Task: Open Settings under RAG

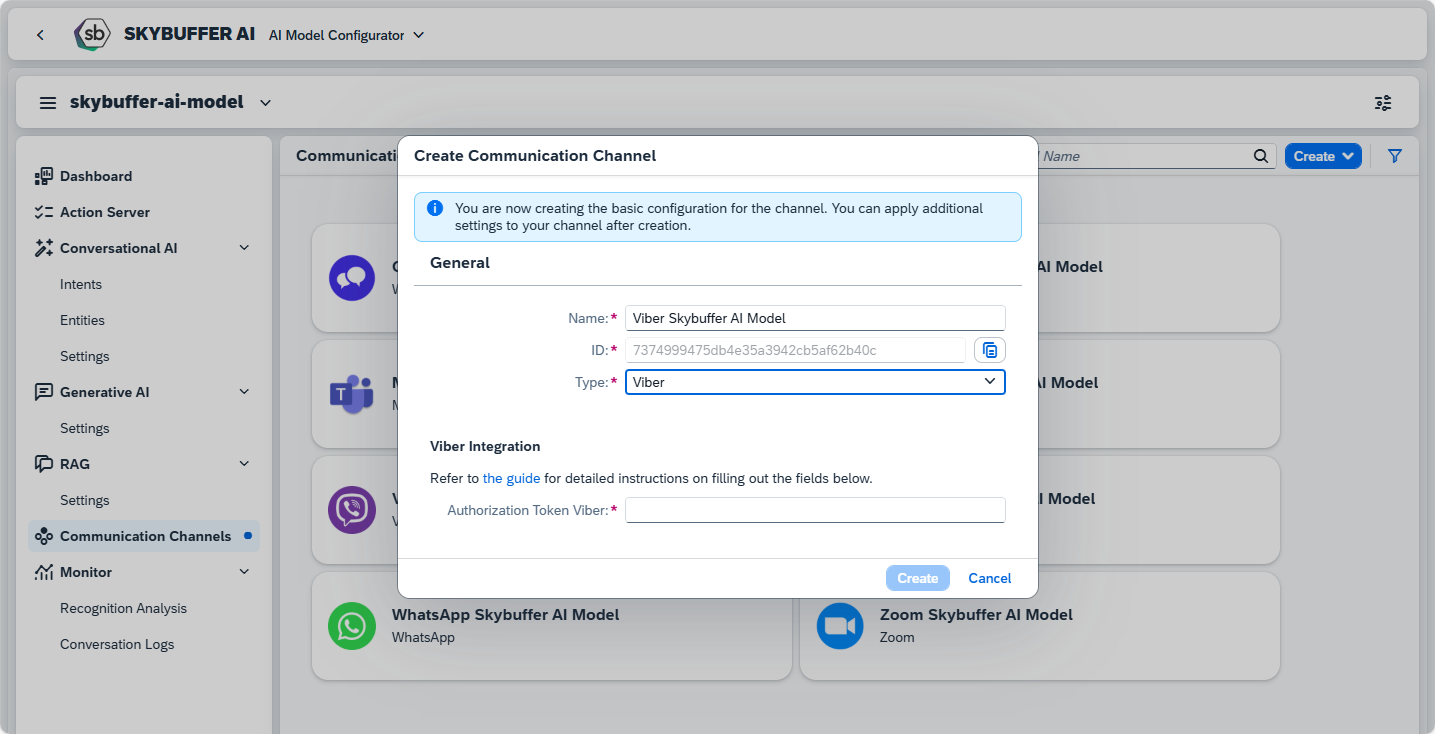Action: point(85,500)
